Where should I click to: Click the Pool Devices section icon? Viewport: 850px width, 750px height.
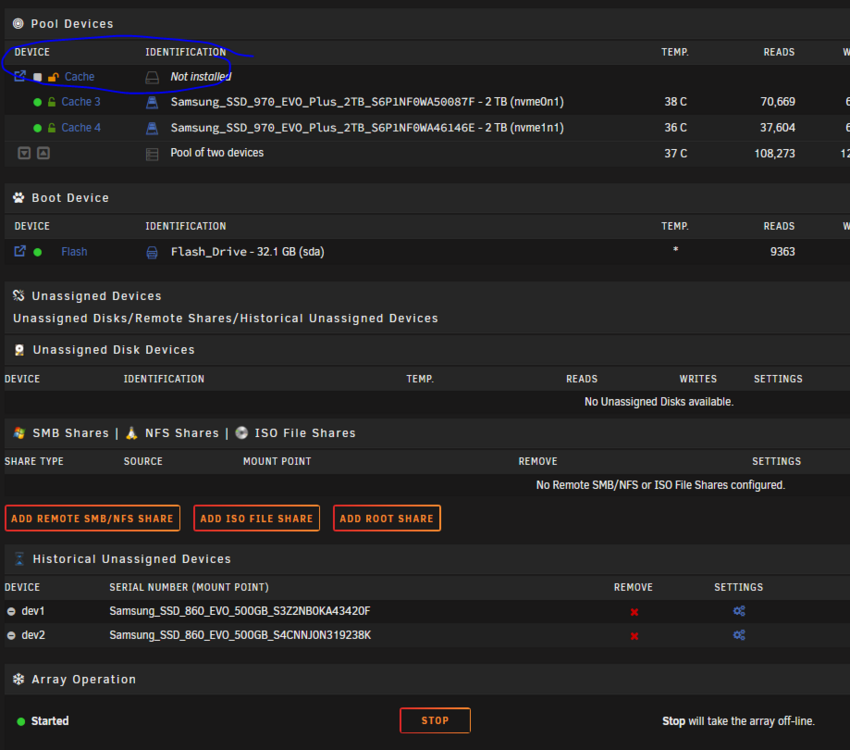tap(18, 23)
